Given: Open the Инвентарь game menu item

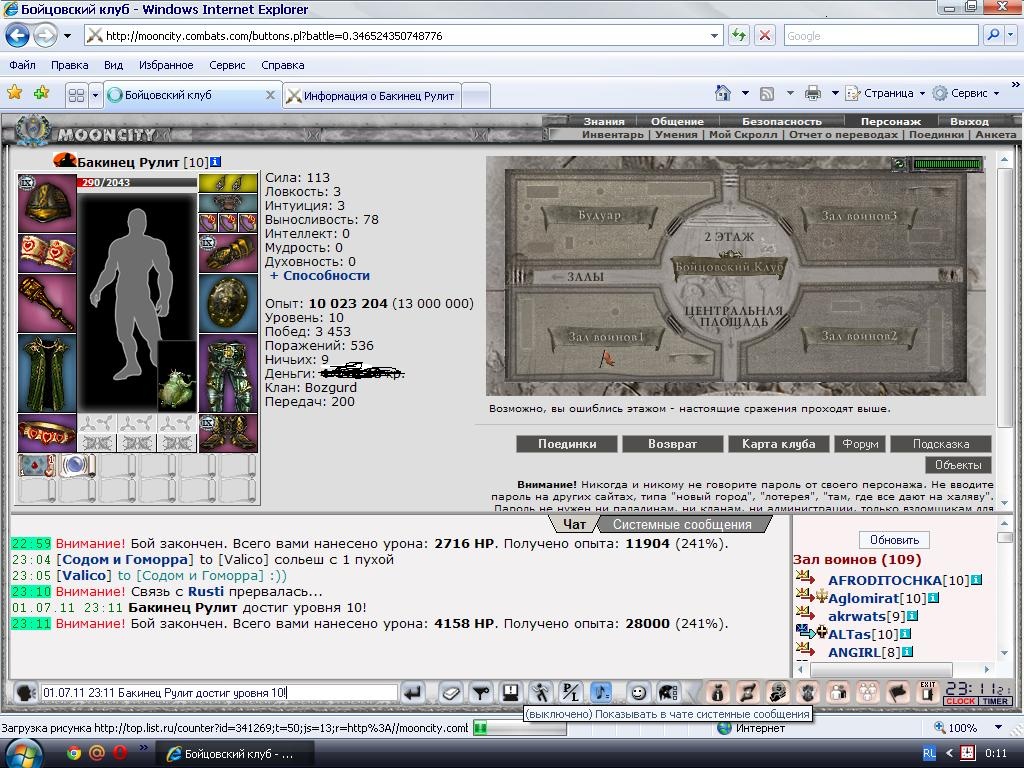Looking at the screenshot, I should click(x=613, y=135).
